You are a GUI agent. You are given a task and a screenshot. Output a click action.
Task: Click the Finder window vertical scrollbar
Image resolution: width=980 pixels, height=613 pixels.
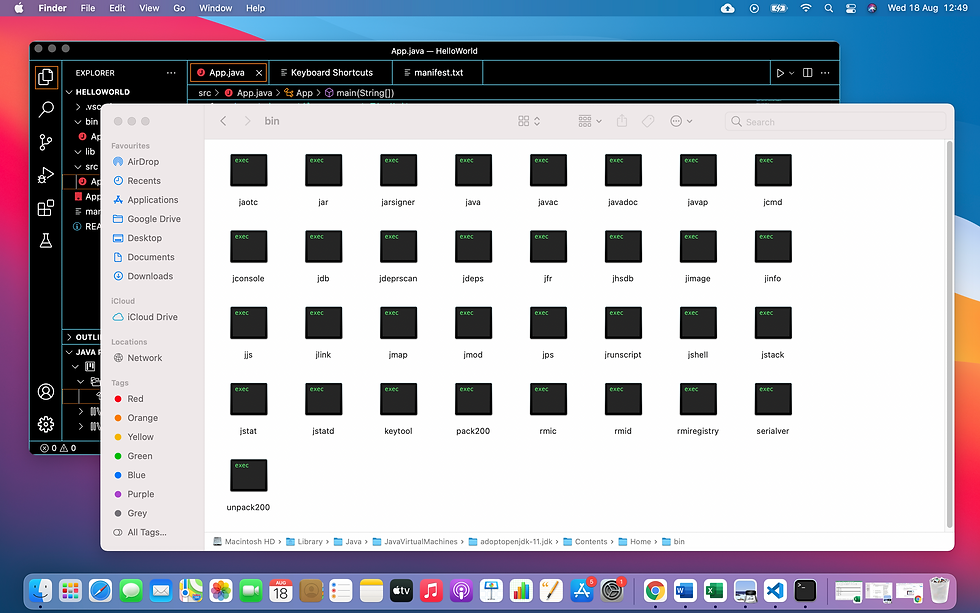pos(949,335)
